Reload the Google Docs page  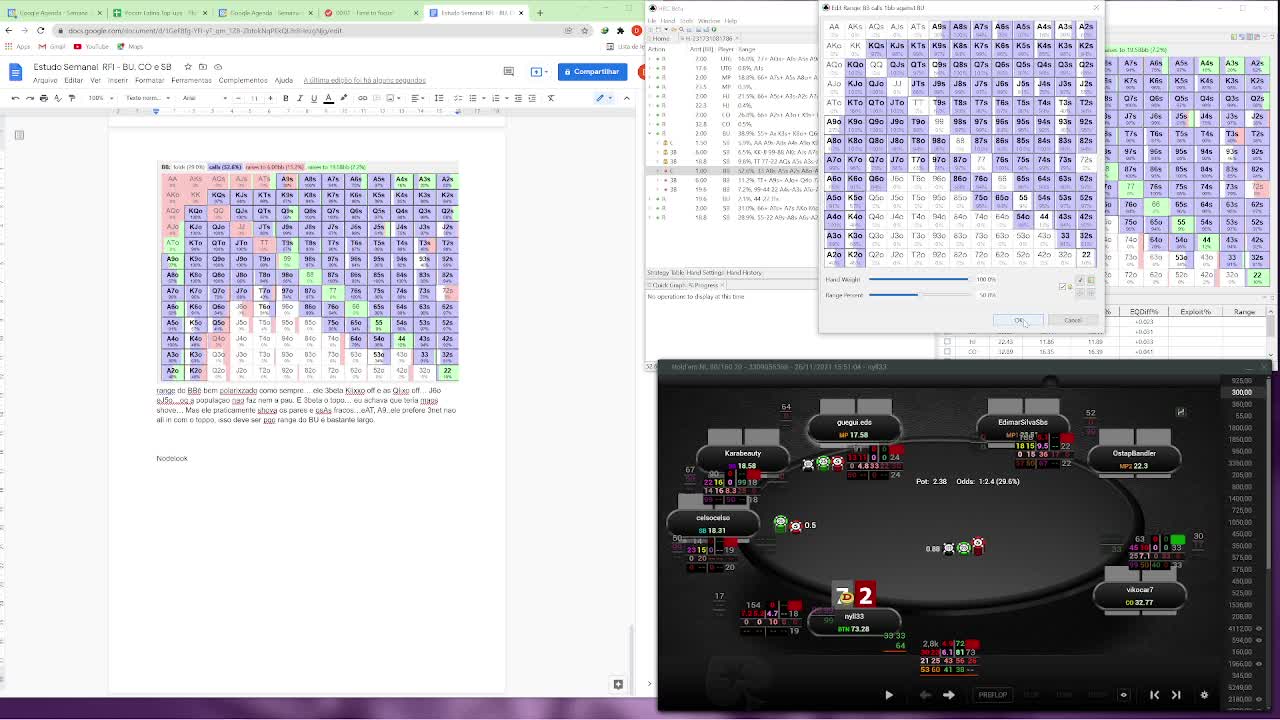[x=41, y=30]
